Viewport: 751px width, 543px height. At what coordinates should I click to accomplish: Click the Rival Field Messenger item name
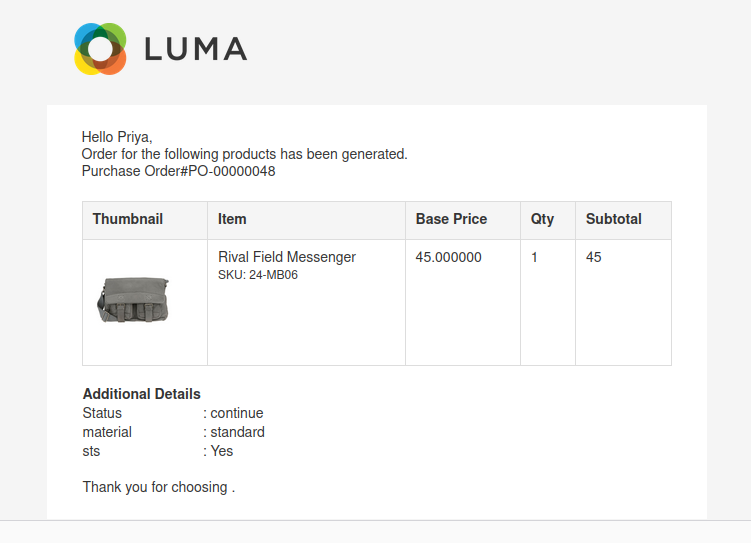pos(286,257)
